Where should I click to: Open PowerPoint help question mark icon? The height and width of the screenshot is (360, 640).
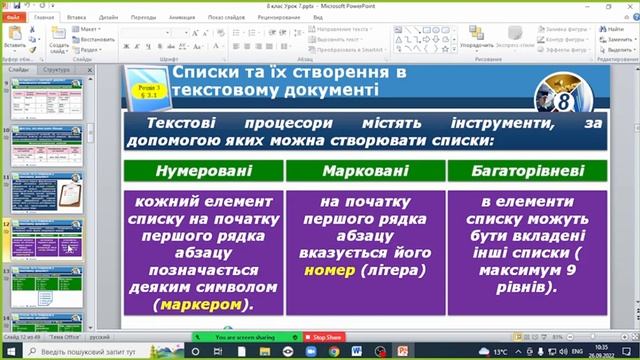(x=636, y=17)
